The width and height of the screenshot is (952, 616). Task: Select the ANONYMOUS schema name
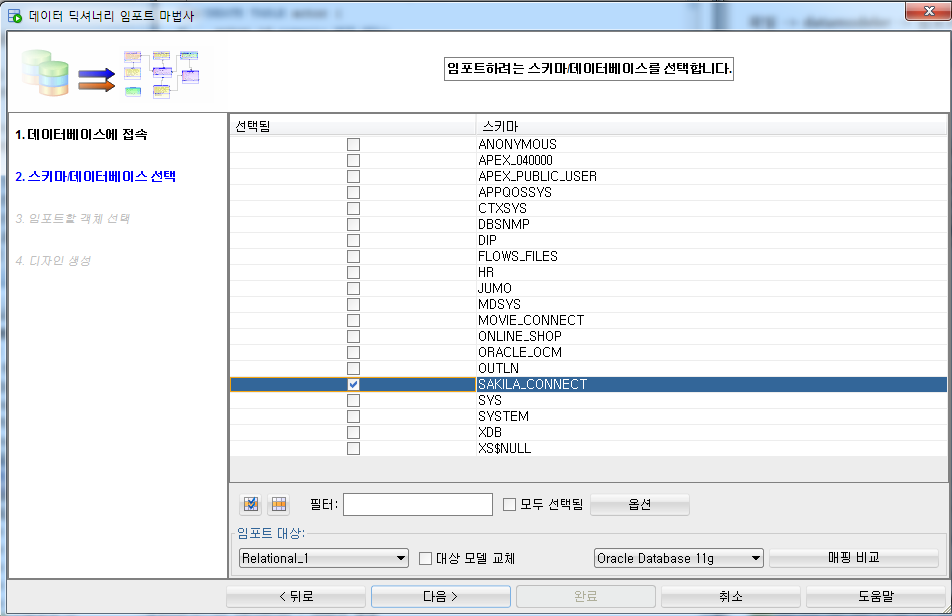[517, 144]
